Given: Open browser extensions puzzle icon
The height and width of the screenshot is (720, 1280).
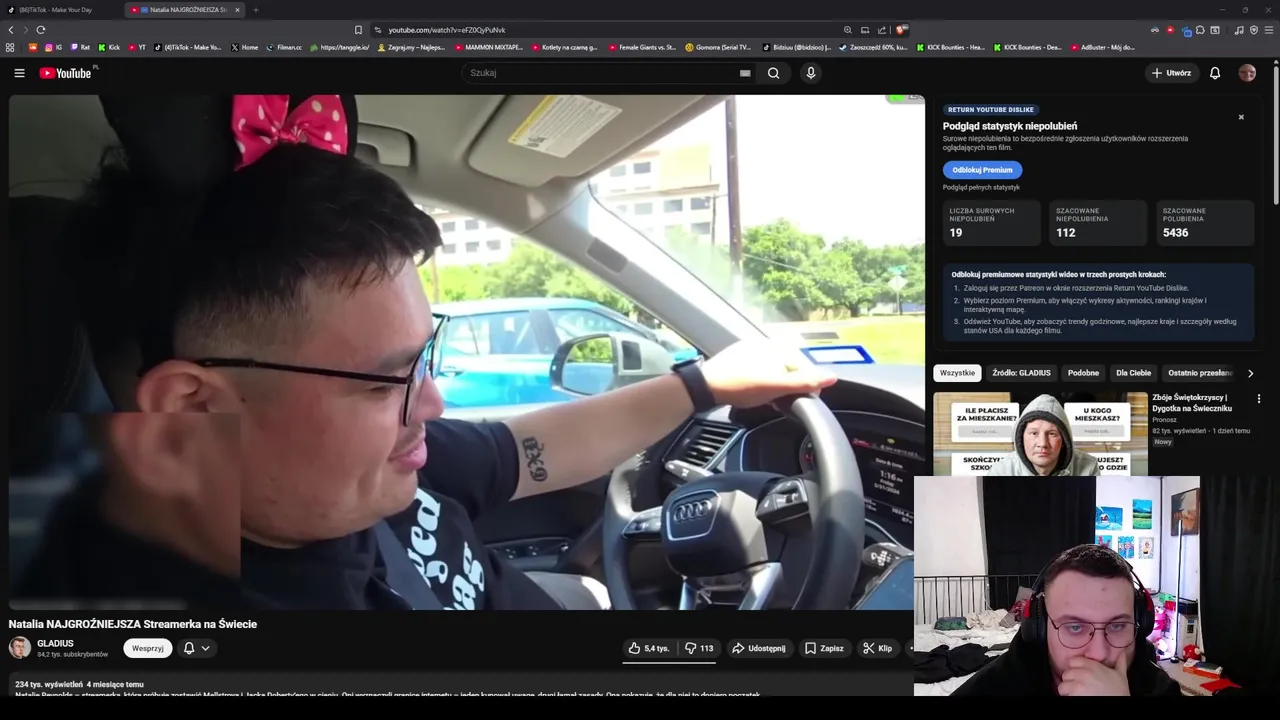Looking at the screenshot, I should coord(1200,30).
